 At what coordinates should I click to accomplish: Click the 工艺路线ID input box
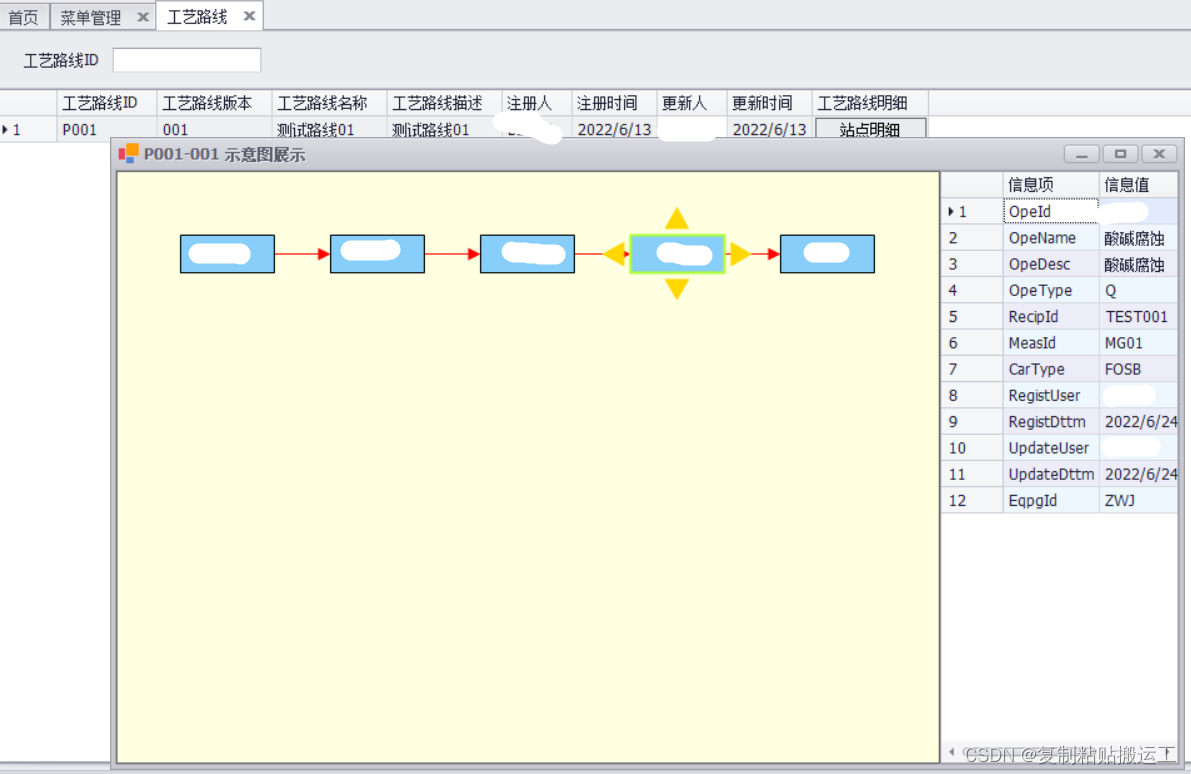tap(186, 59)
